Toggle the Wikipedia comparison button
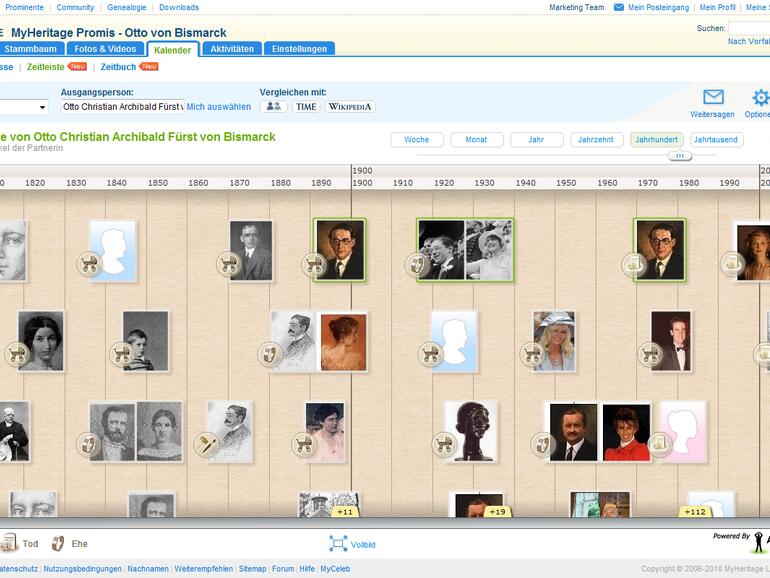This screenshot has width=770, height=578. 350,107
